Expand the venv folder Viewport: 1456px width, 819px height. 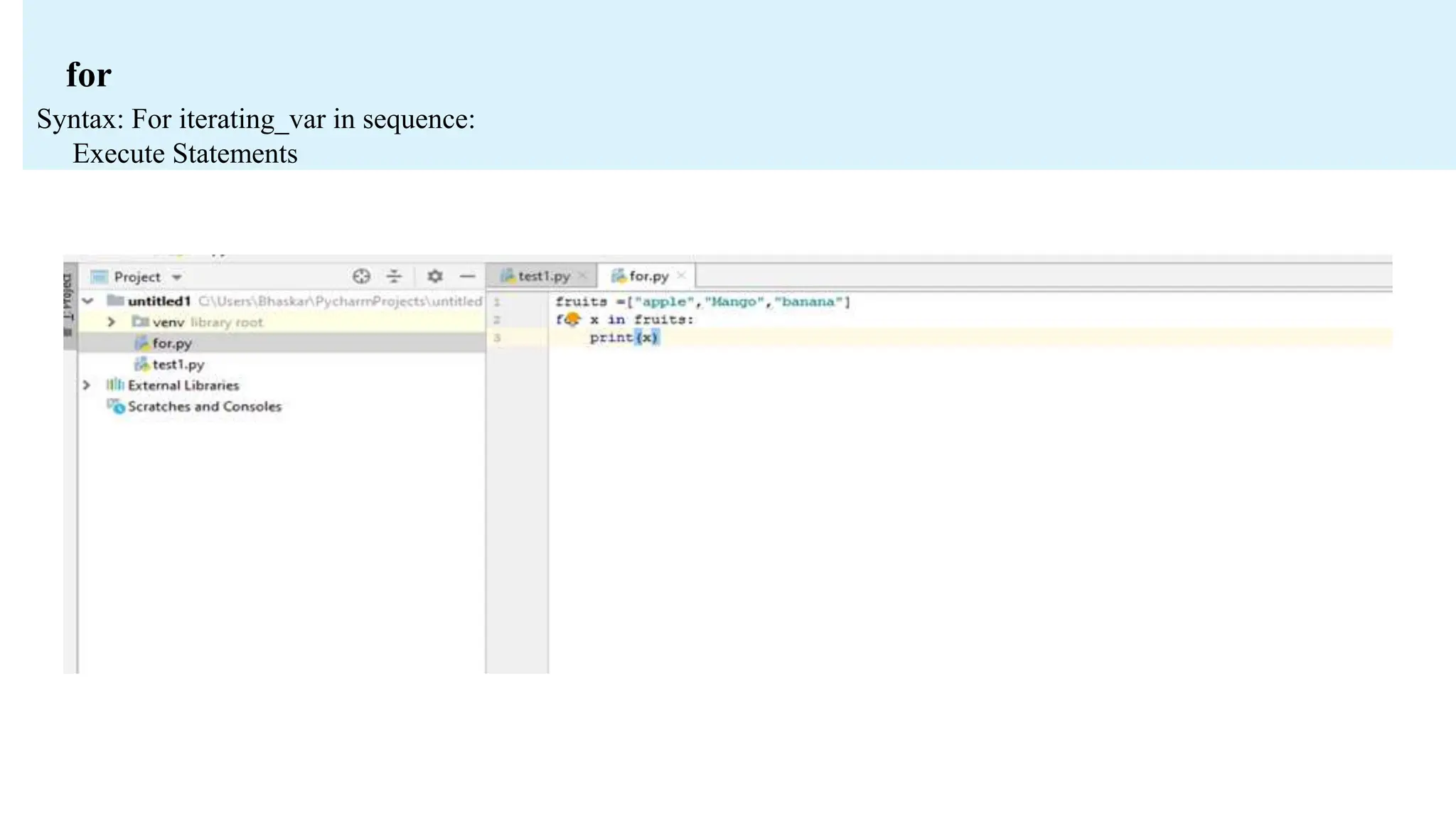click(112, 322)
